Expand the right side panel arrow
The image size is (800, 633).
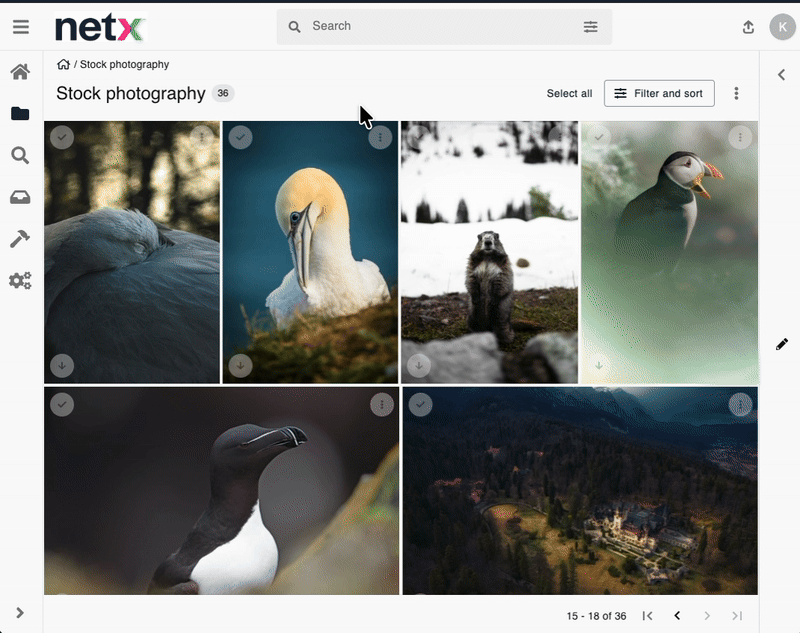point(781,74)
